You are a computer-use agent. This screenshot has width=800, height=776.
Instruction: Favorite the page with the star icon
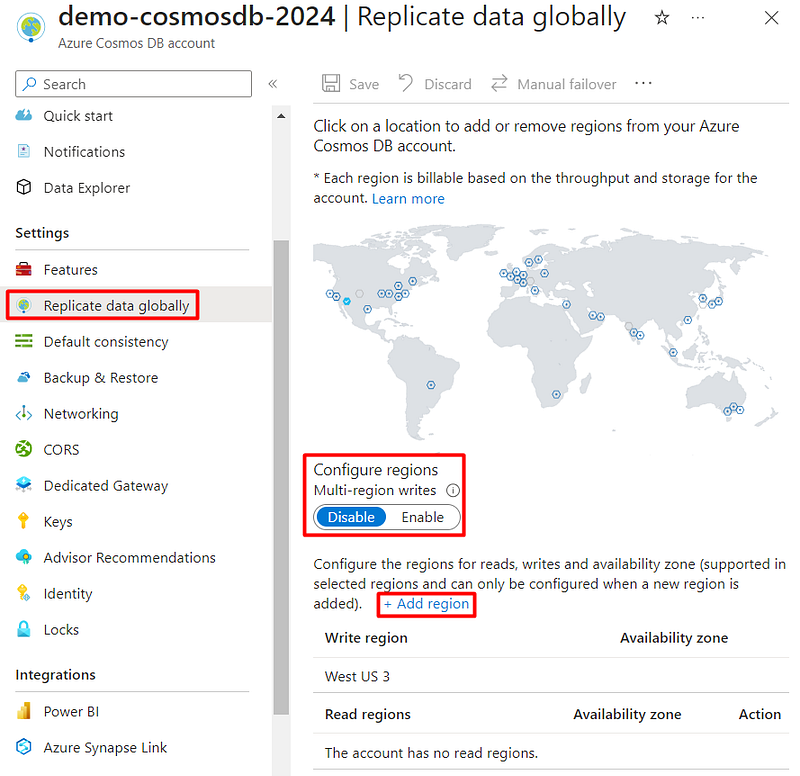click(662, 18)
